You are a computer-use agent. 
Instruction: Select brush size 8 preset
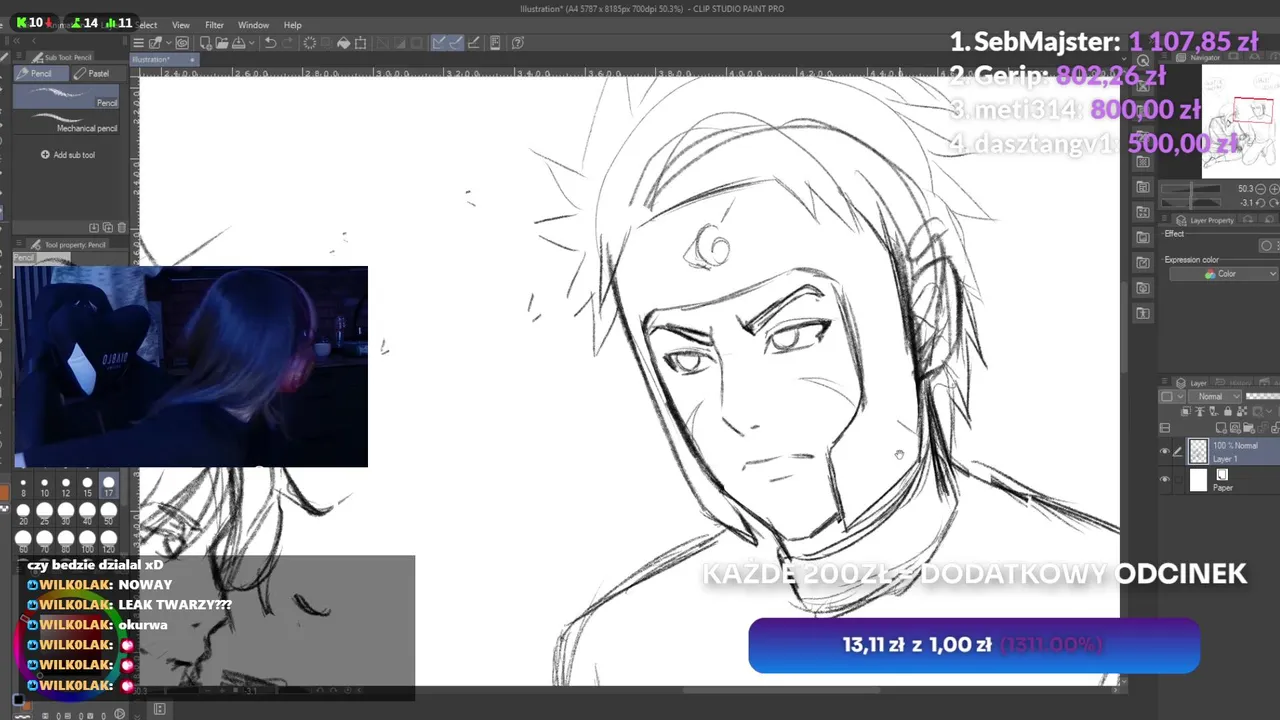23,486
